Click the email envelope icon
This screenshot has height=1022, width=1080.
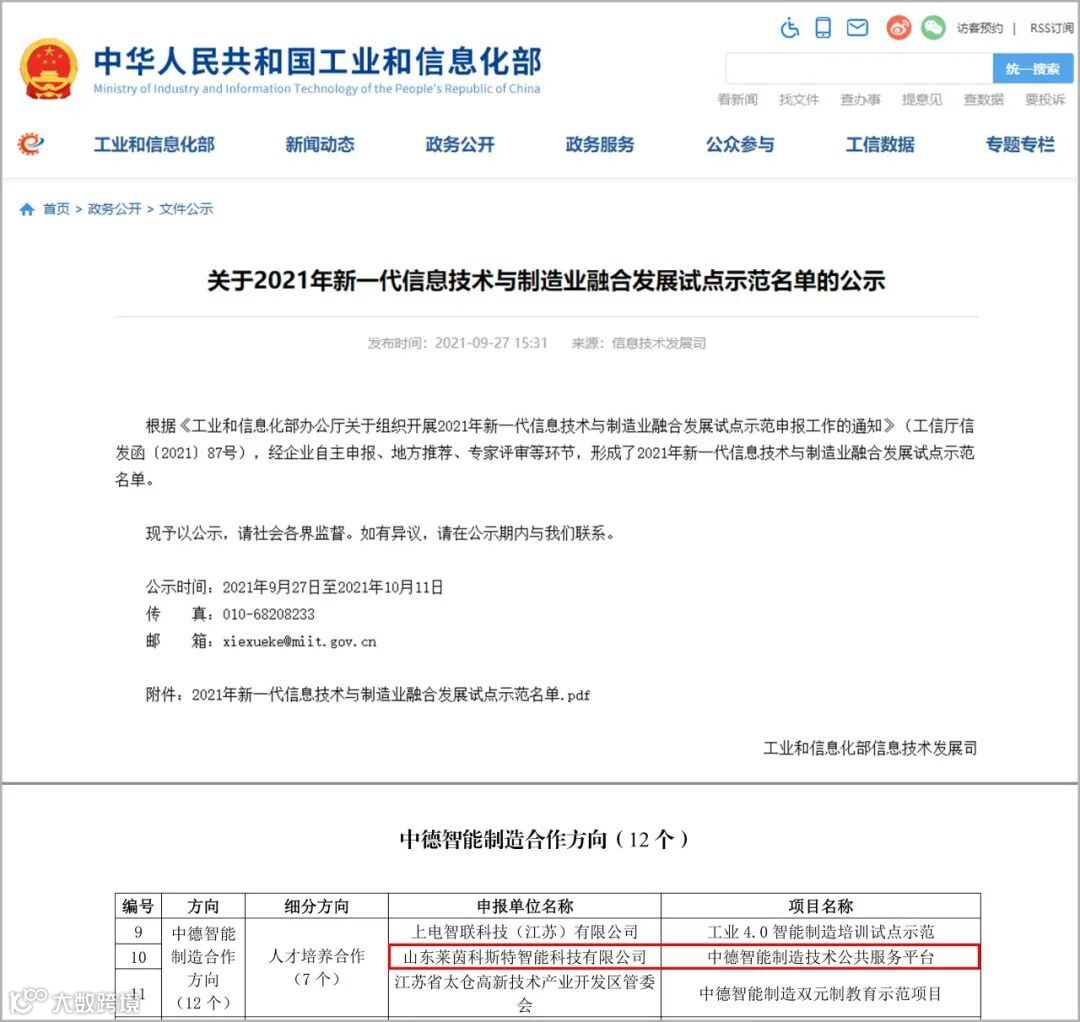(857, 28)
